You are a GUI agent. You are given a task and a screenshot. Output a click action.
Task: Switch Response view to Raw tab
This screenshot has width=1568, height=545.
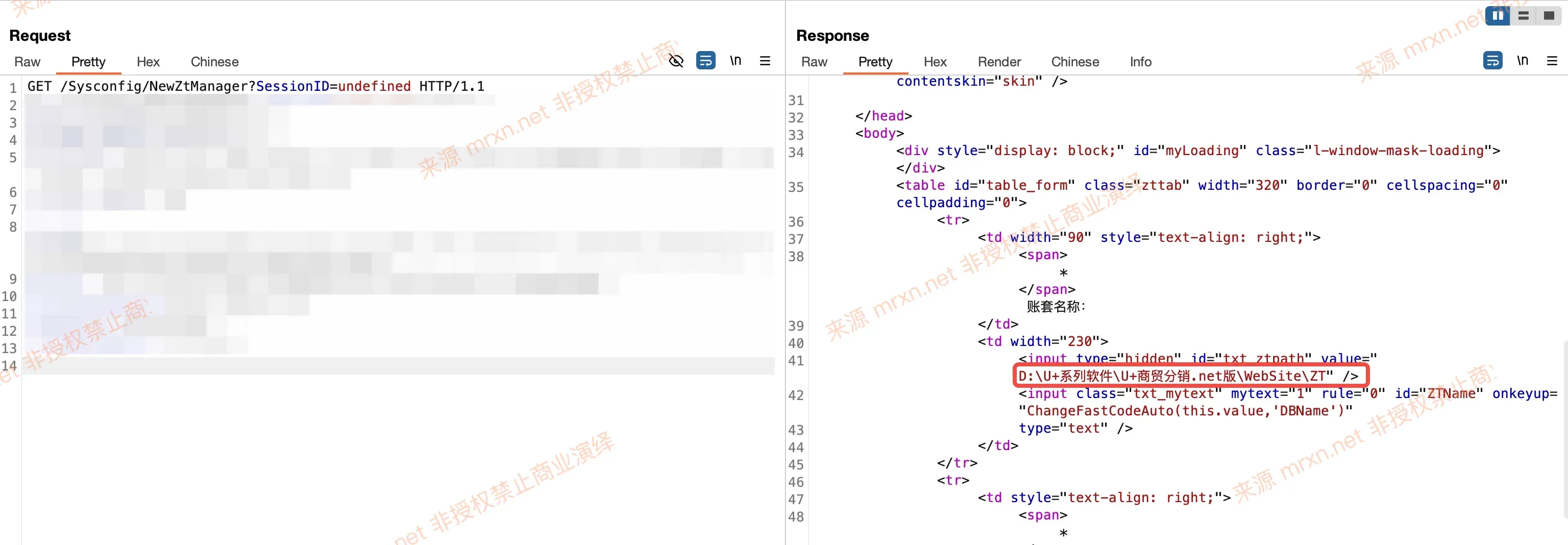coord(815,62)
